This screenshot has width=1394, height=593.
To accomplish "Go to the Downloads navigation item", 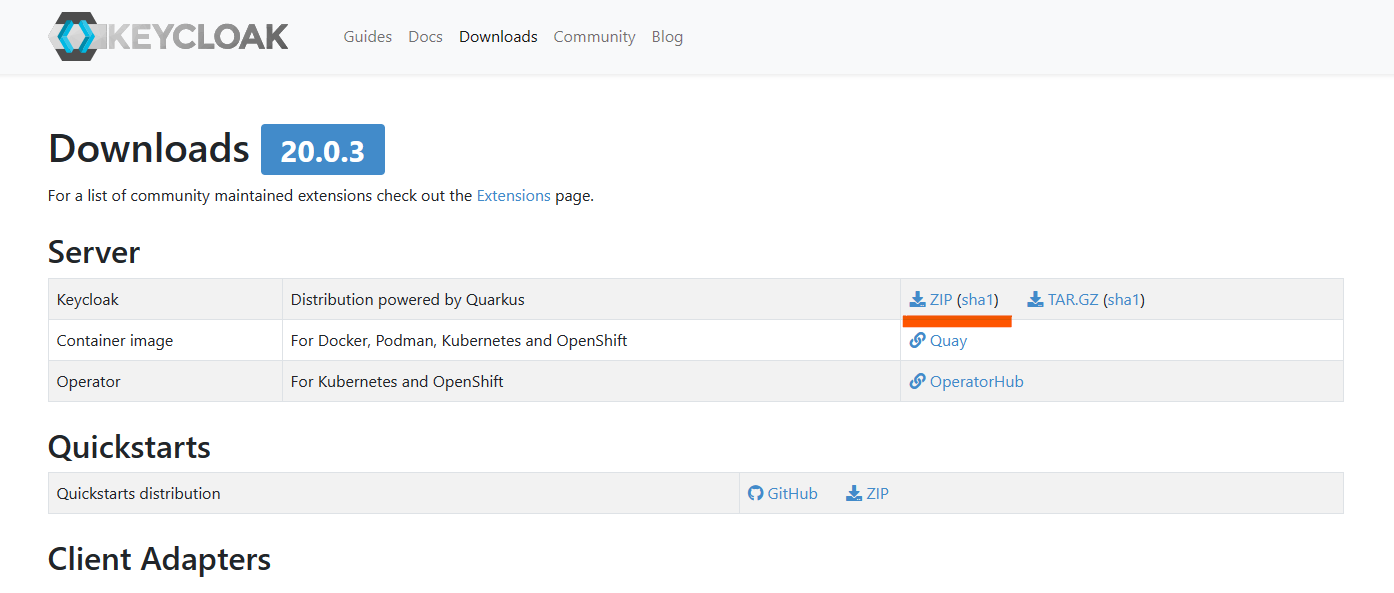I will pos(498,37).
